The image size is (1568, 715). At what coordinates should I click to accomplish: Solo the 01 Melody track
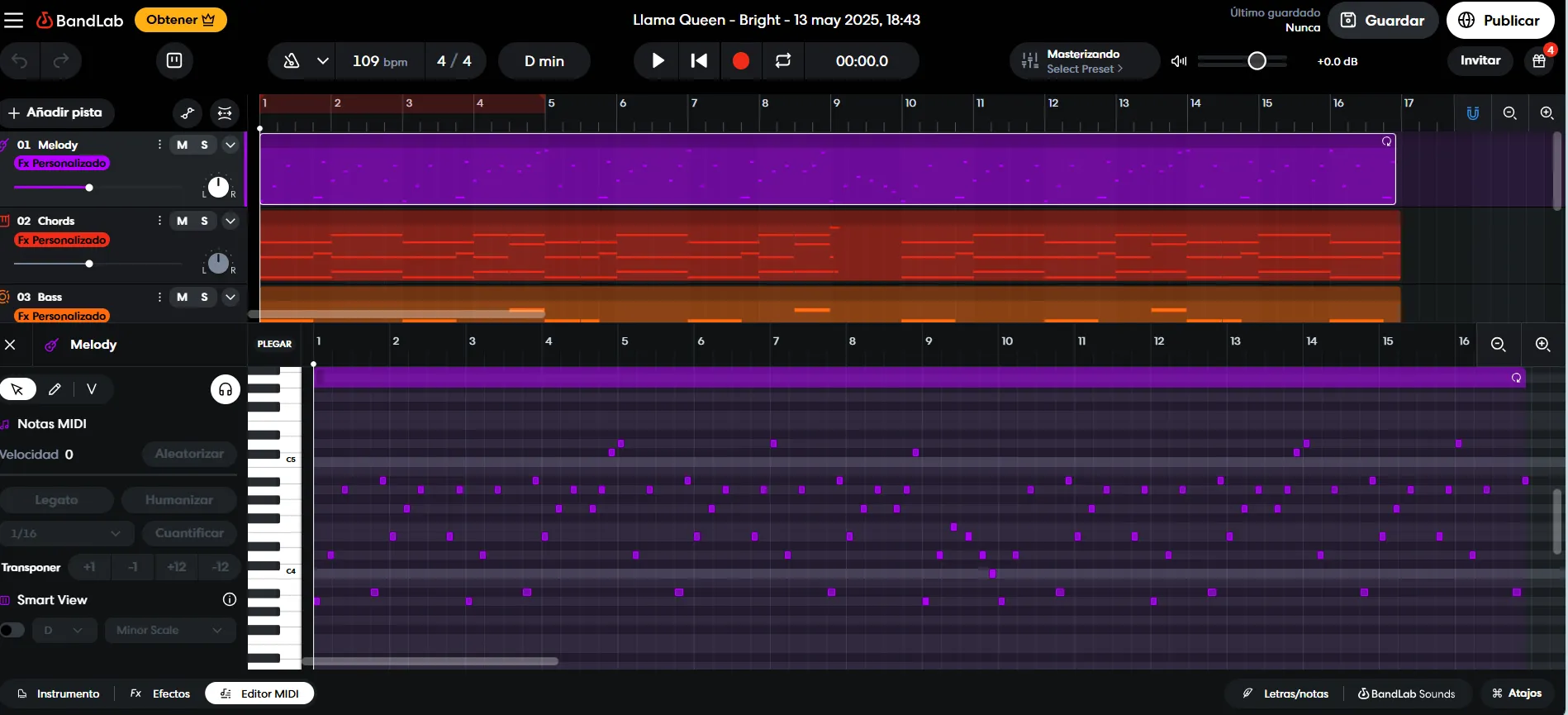click(x=204, y=145)
